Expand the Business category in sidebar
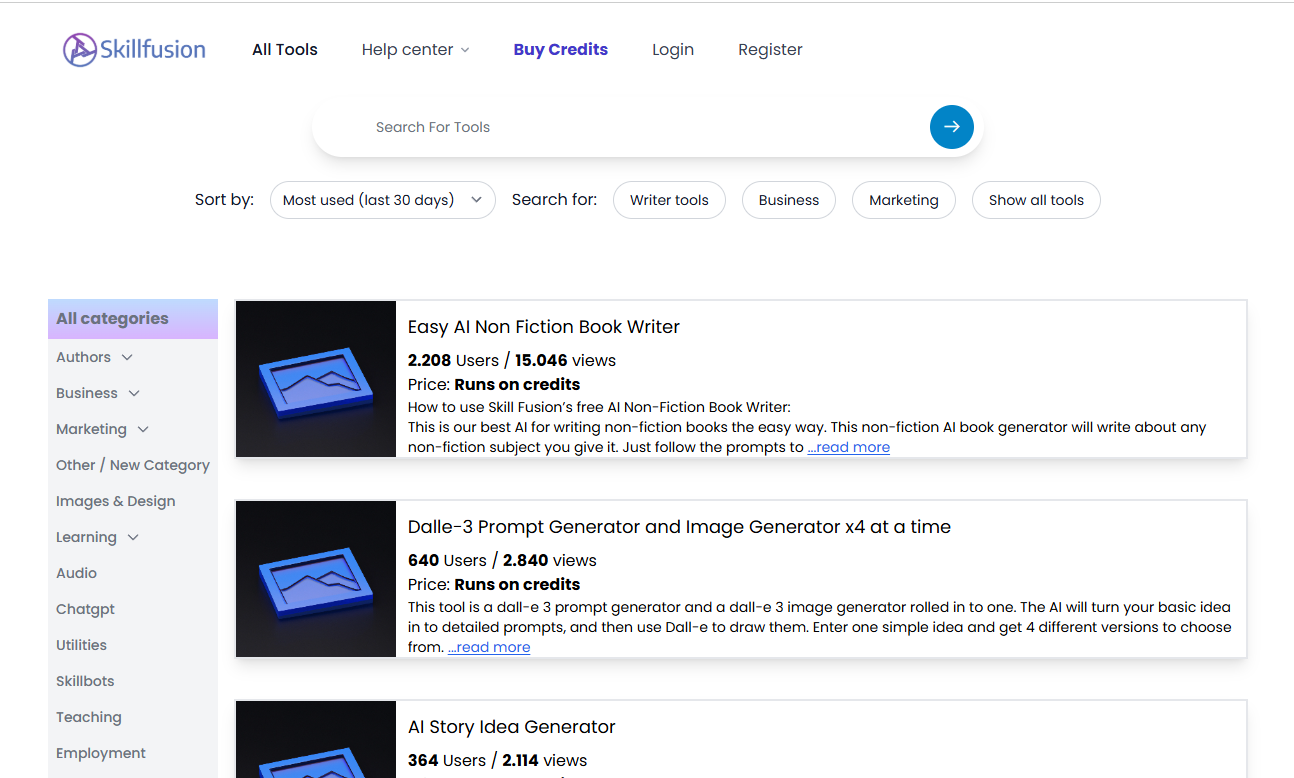 coord(134,394)
